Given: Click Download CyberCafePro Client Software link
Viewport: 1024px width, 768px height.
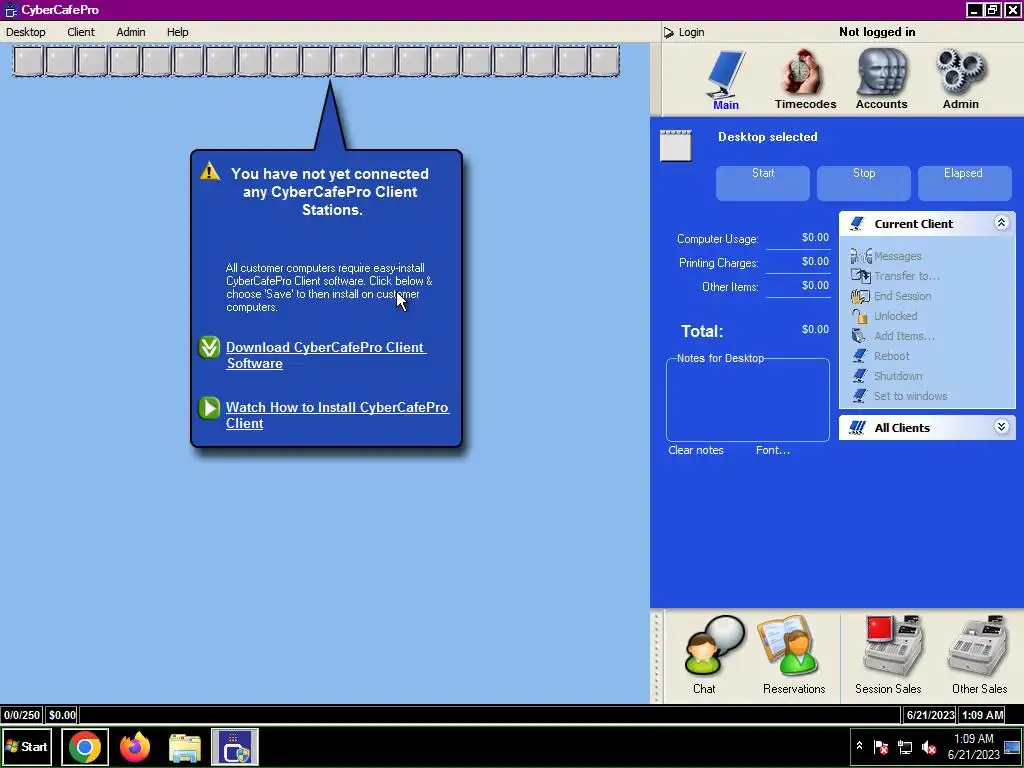Looking at the screenshot, I should (325, 355).
